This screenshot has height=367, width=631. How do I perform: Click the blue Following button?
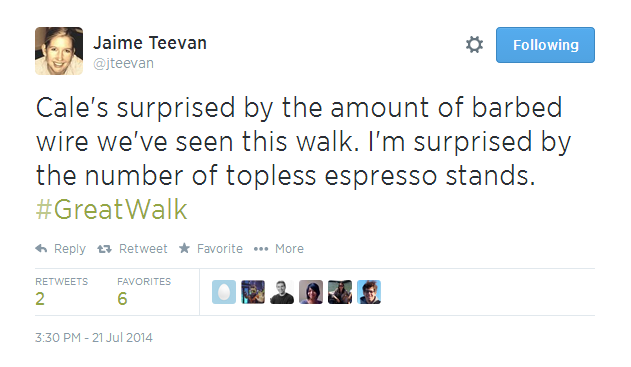pos(545,45)
